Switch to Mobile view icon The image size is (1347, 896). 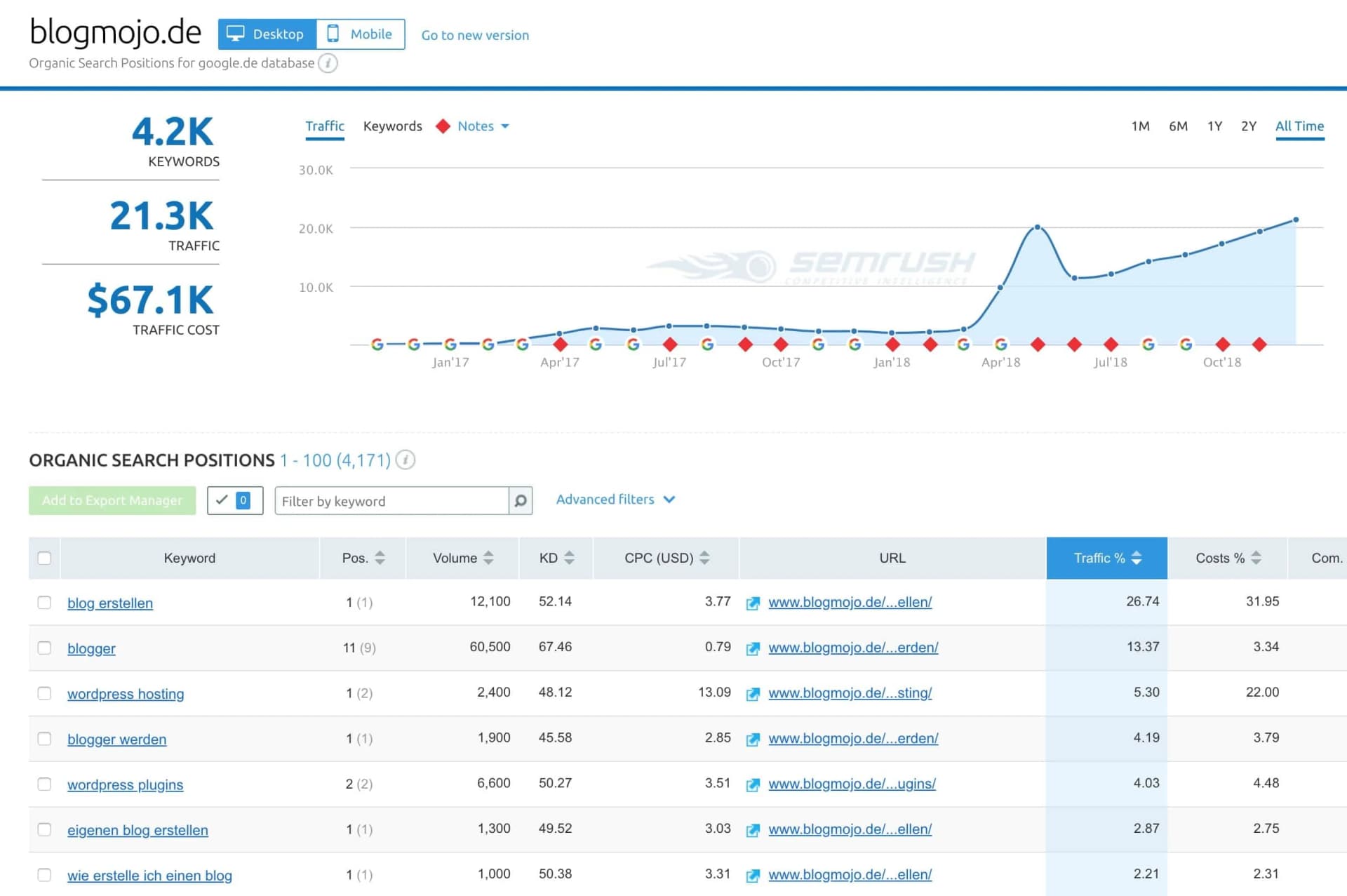point(335,33)
